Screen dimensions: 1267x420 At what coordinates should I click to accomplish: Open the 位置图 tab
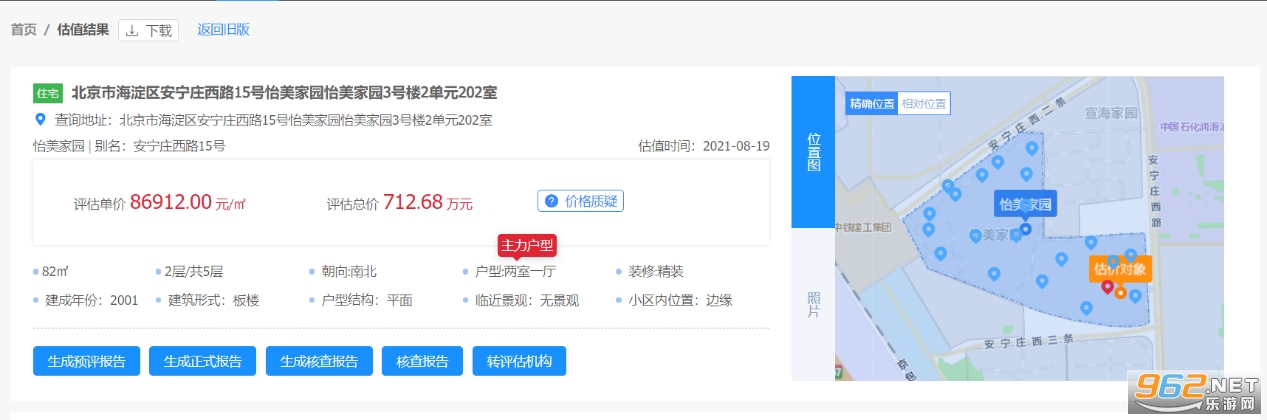click(x=812, y=152)
